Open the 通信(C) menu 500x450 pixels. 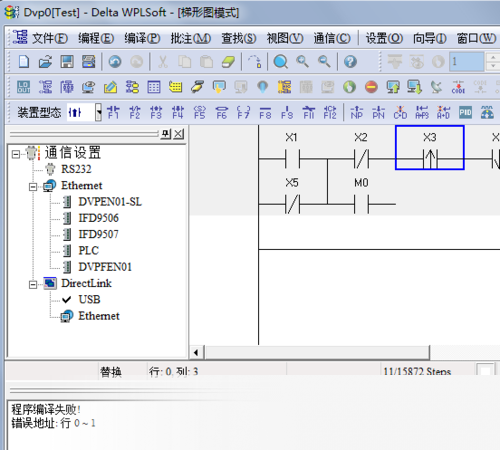pos(332,38)
